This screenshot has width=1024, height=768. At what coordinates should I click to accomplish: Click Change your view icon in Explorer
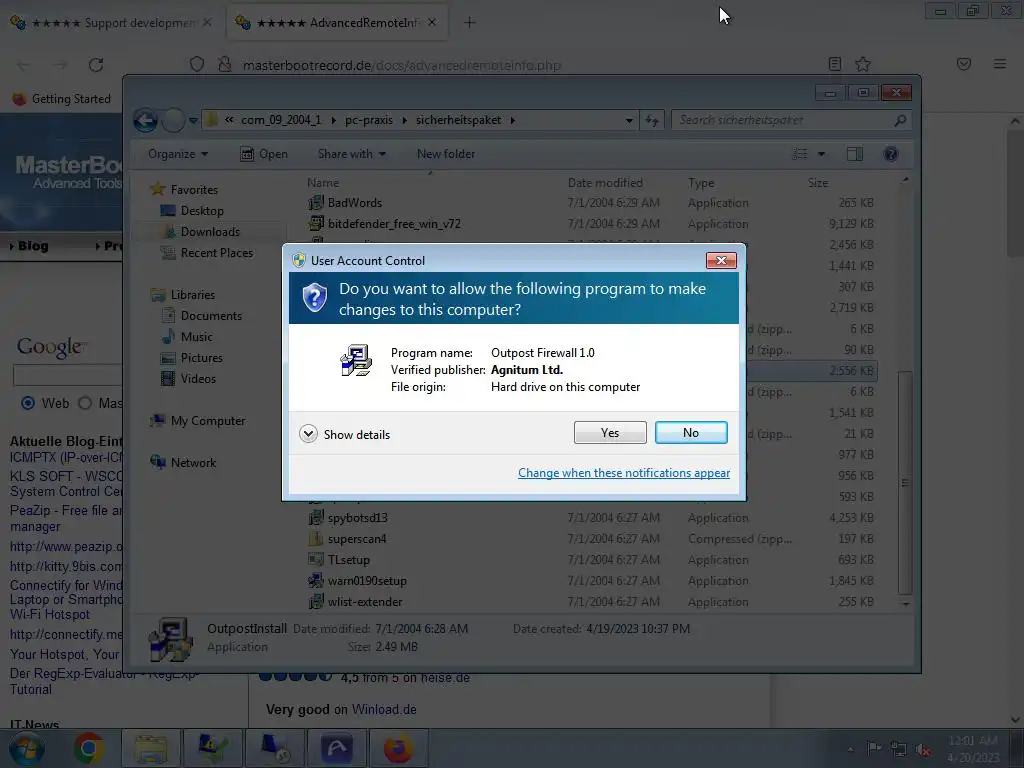800,154
